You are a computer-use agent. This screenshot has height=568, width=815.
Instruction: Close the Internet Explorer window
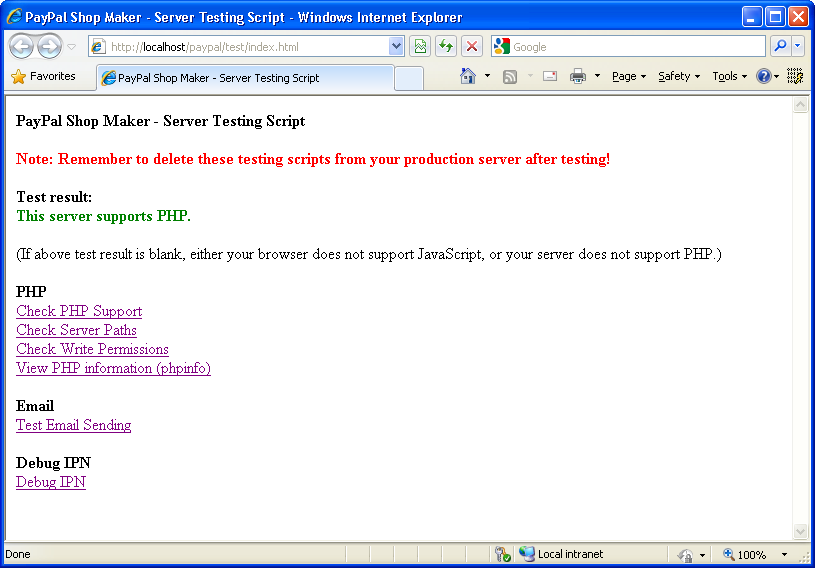point(798,17)
